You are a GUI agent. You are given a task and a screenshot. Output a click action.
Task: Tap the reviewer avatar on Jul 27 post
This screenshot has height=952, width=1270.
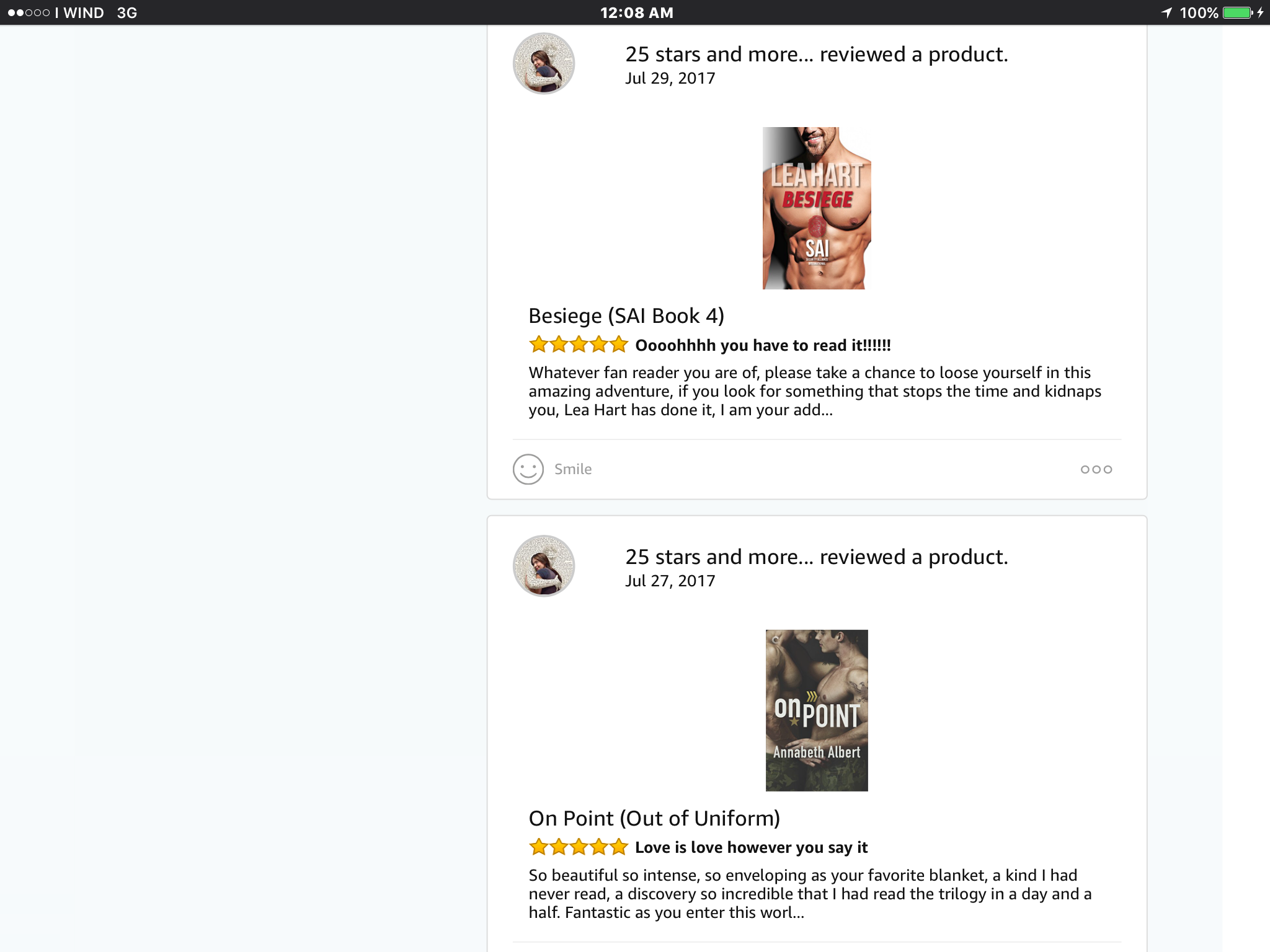click(x=544, y=566)
